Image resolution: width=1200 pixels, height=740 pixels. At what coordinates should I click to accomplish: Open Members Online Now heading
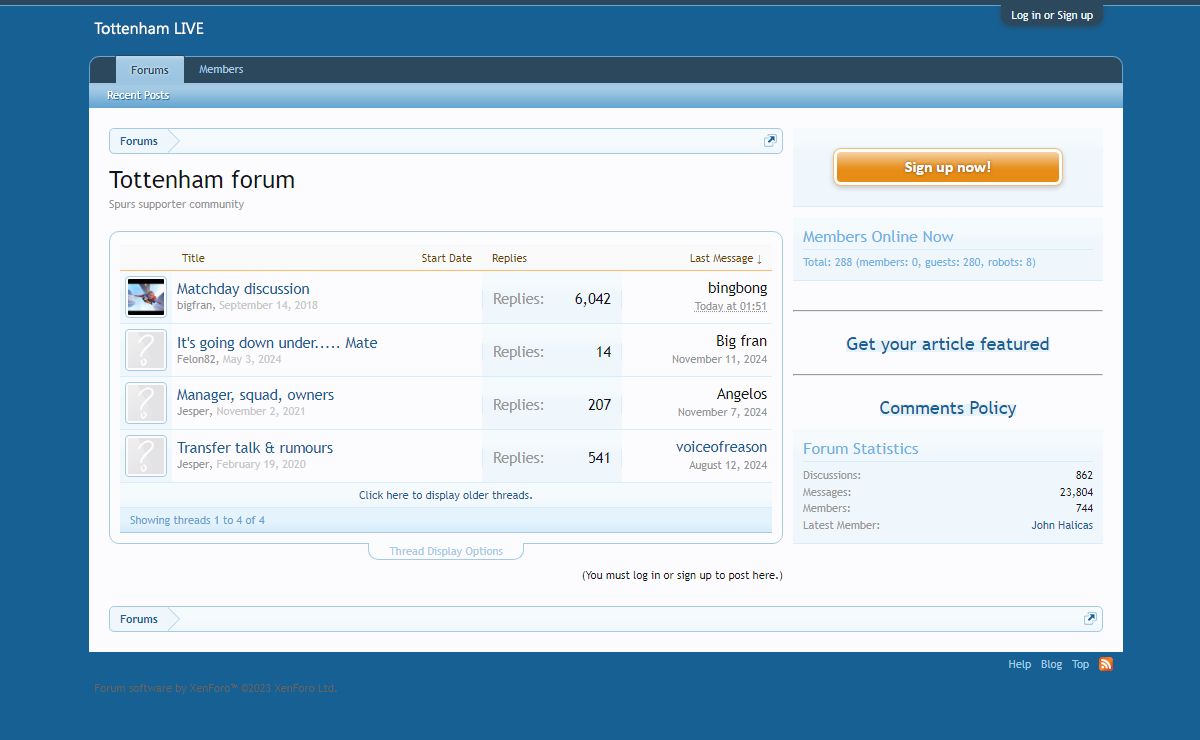point(878,237)
